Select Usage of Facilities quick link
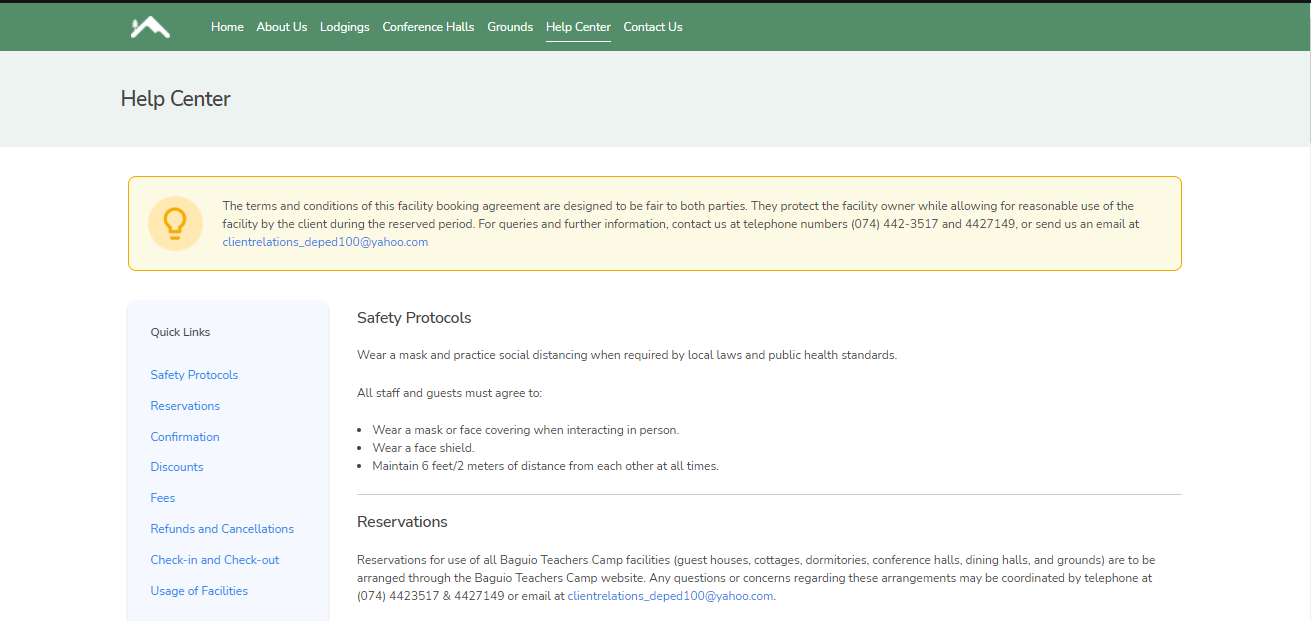Screen dimensions: 1311x621 (199, 591)
